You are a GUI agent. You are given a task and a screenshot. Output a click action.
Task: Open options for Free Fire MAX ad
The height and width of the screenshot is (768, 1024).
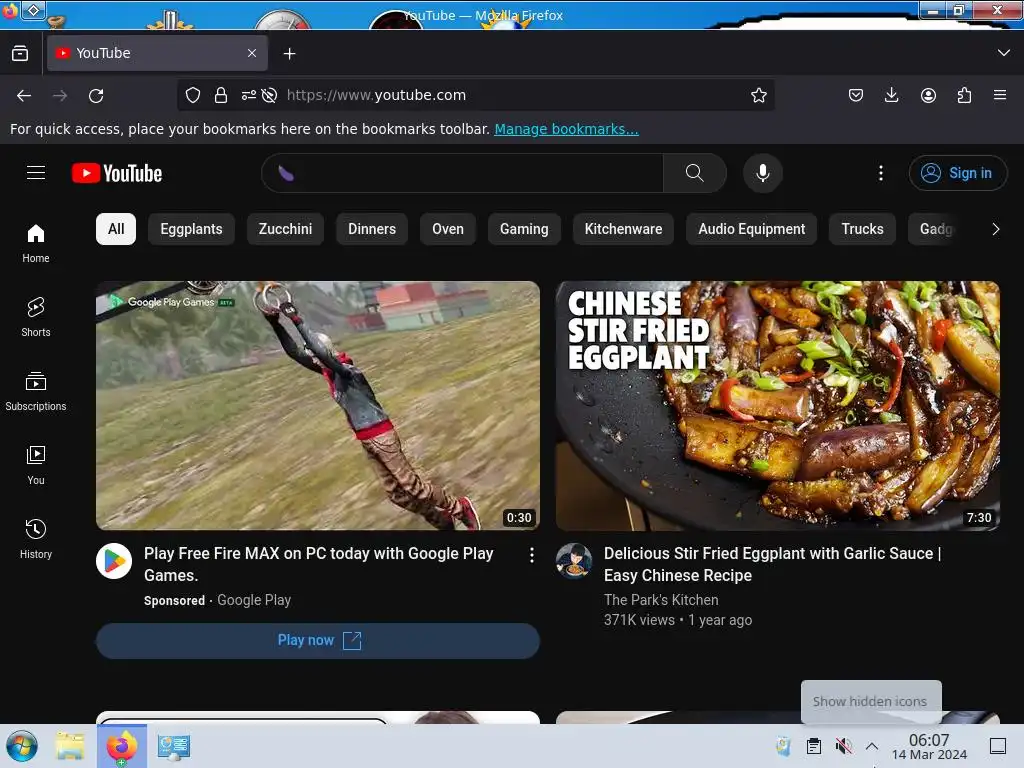click(532, 554)
